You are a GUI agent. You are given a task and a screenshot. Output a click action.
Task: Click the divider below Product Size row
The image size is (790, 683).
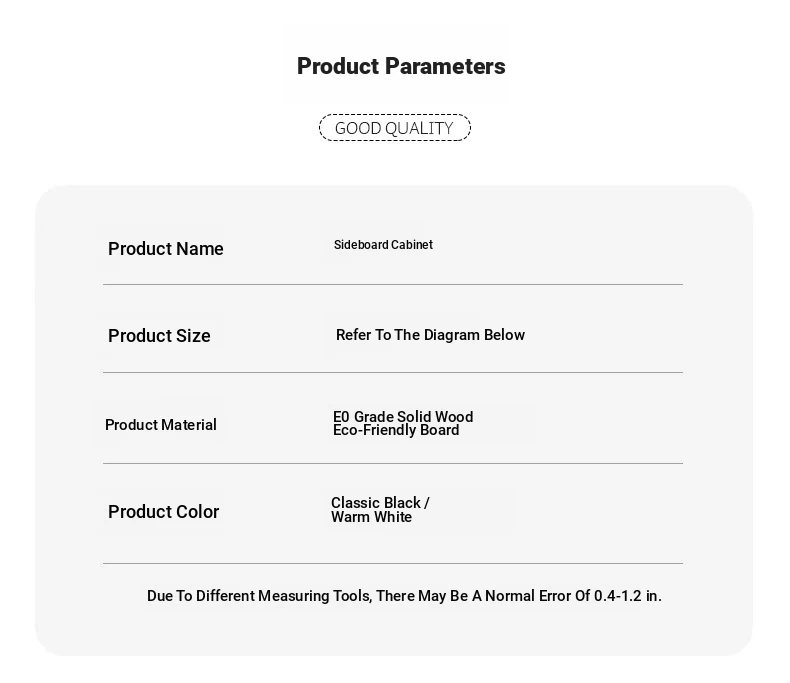(393, 373)
